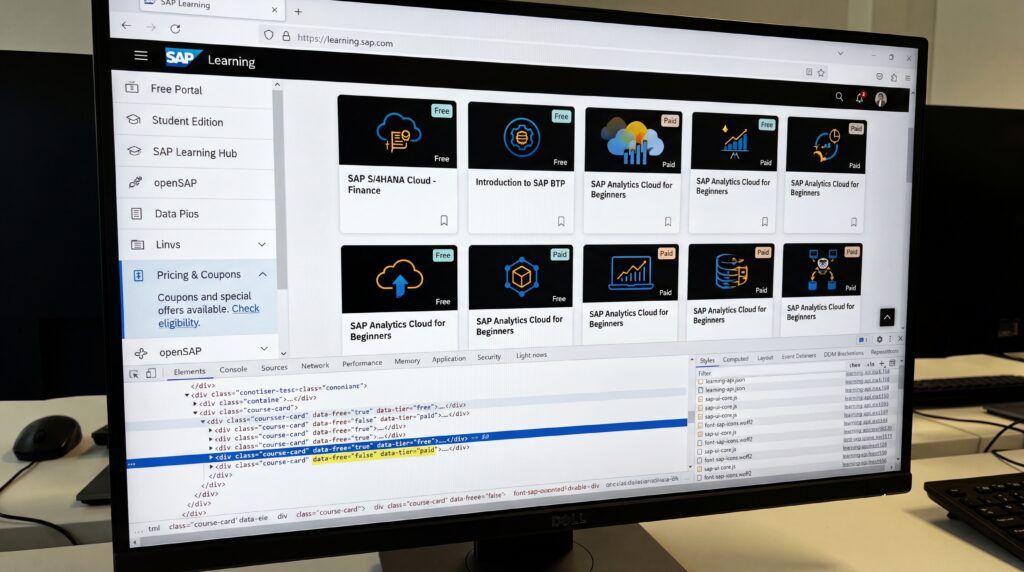Click the padlock site info icon
Screen dimensions: 1024x572
click(285, 36)
